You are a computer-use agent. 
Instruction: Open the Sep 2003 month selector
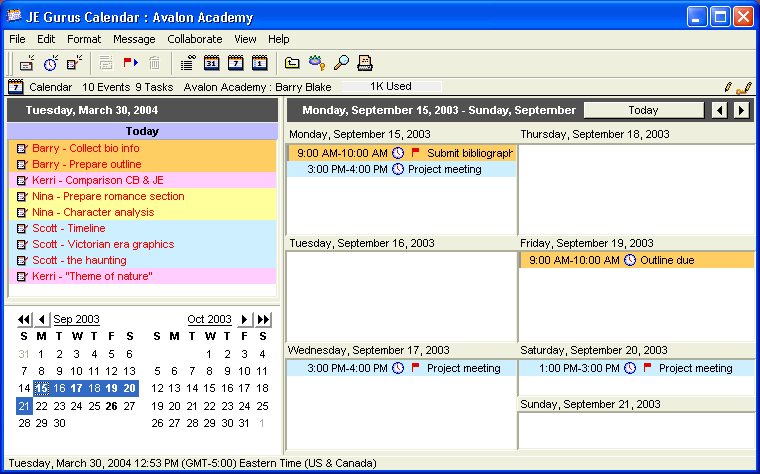click(x=76, y=319)
